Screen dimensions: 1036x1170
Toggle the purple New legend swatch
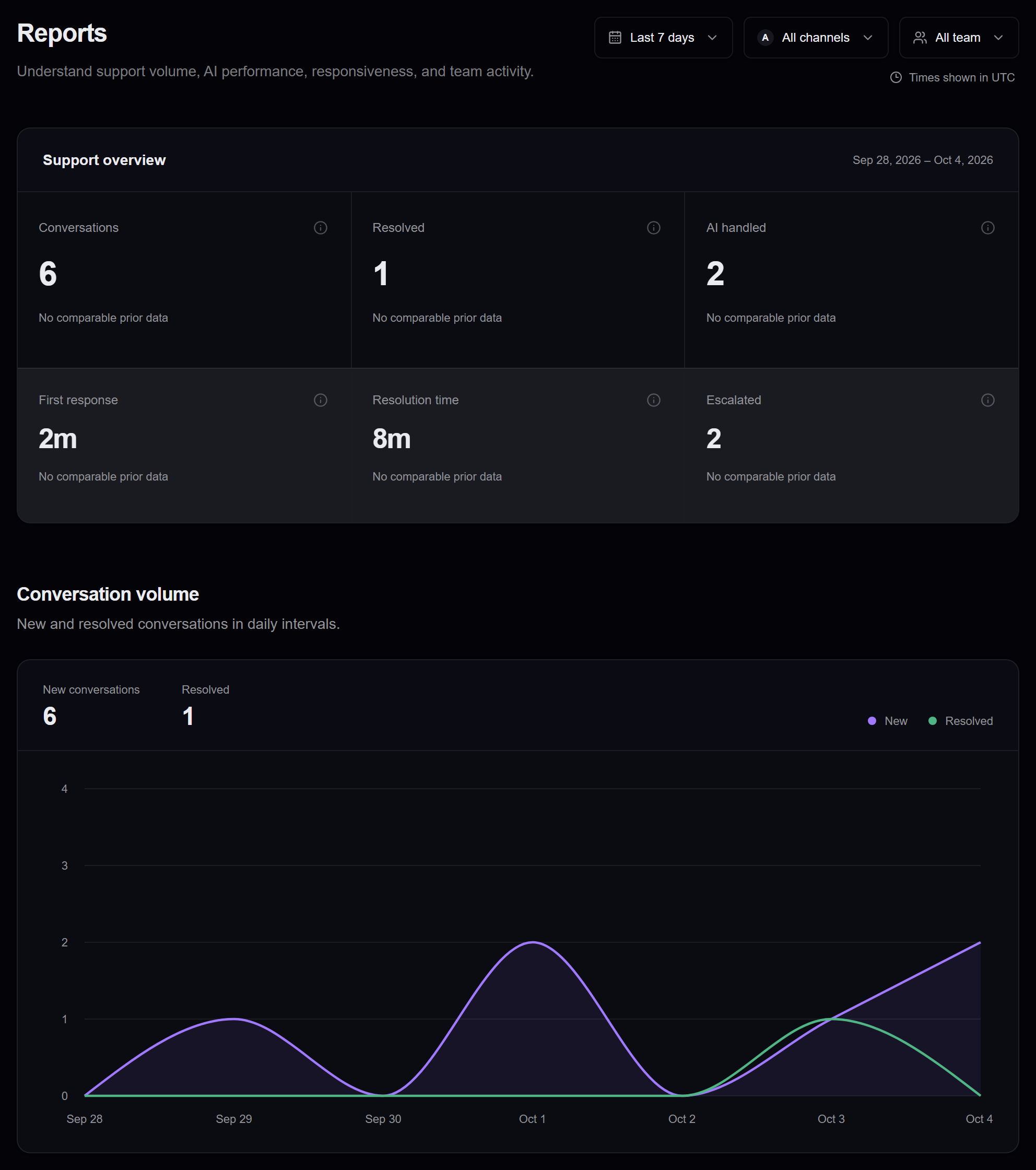pos(872,721)
